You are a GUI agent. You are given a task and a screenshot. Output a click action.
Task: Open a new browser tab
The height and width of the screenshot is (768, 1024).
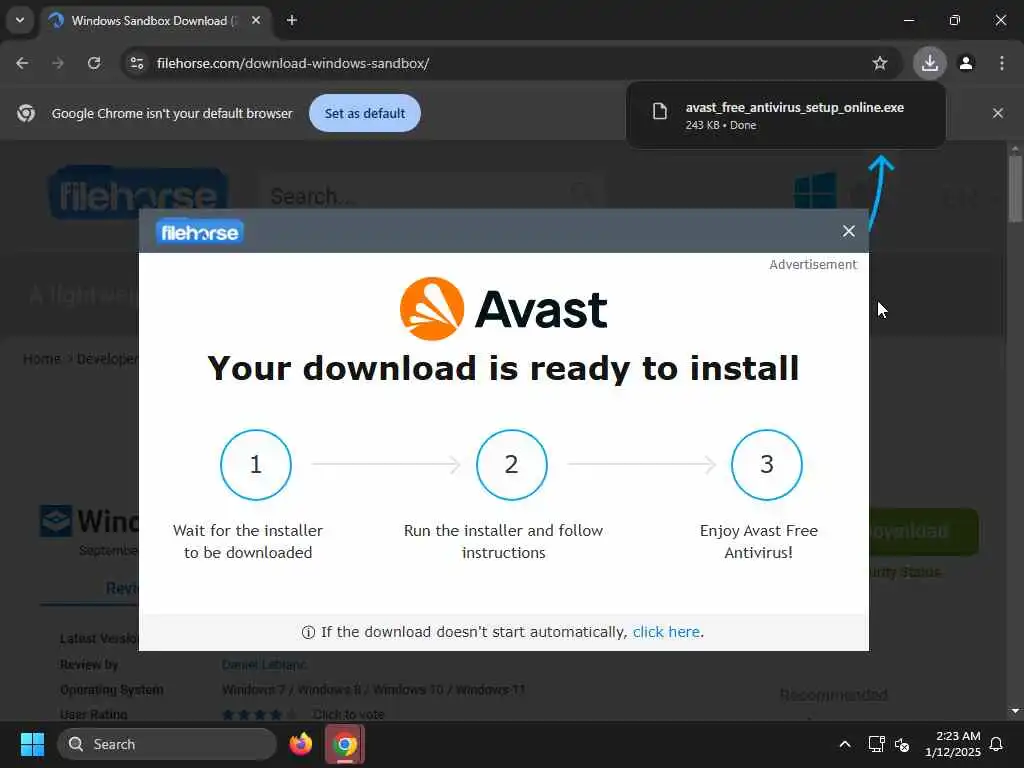pos(292,21)
